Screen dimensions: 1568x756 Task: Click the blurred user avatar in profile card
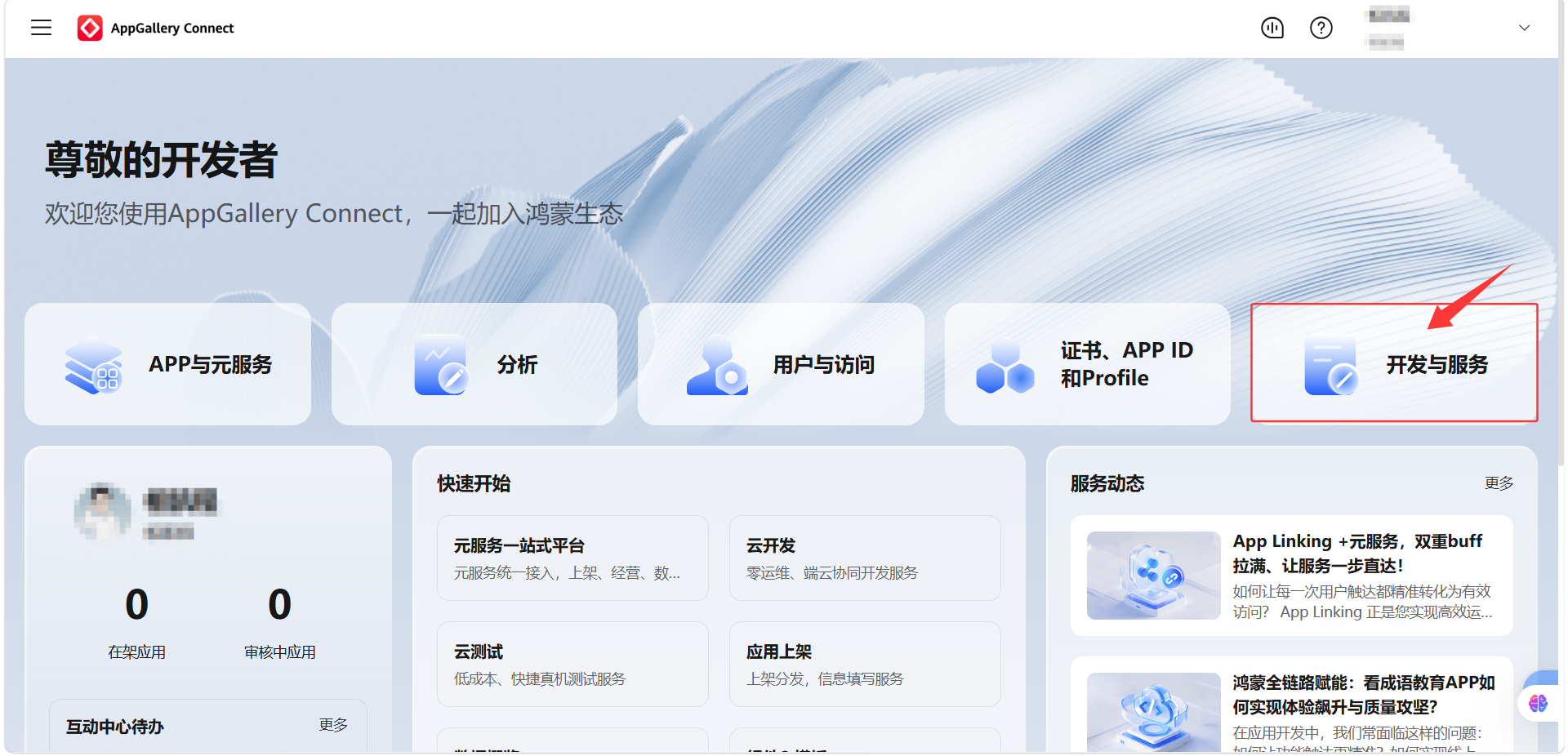point(102,511)
